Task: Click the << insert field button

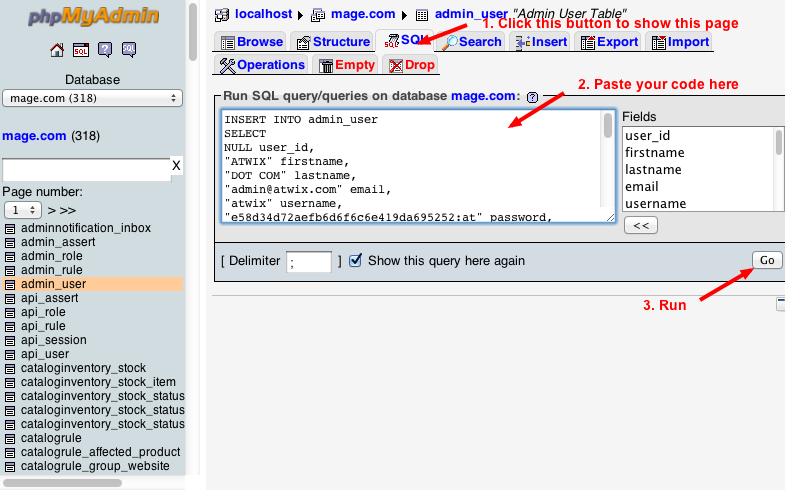Action: point(641,225)
